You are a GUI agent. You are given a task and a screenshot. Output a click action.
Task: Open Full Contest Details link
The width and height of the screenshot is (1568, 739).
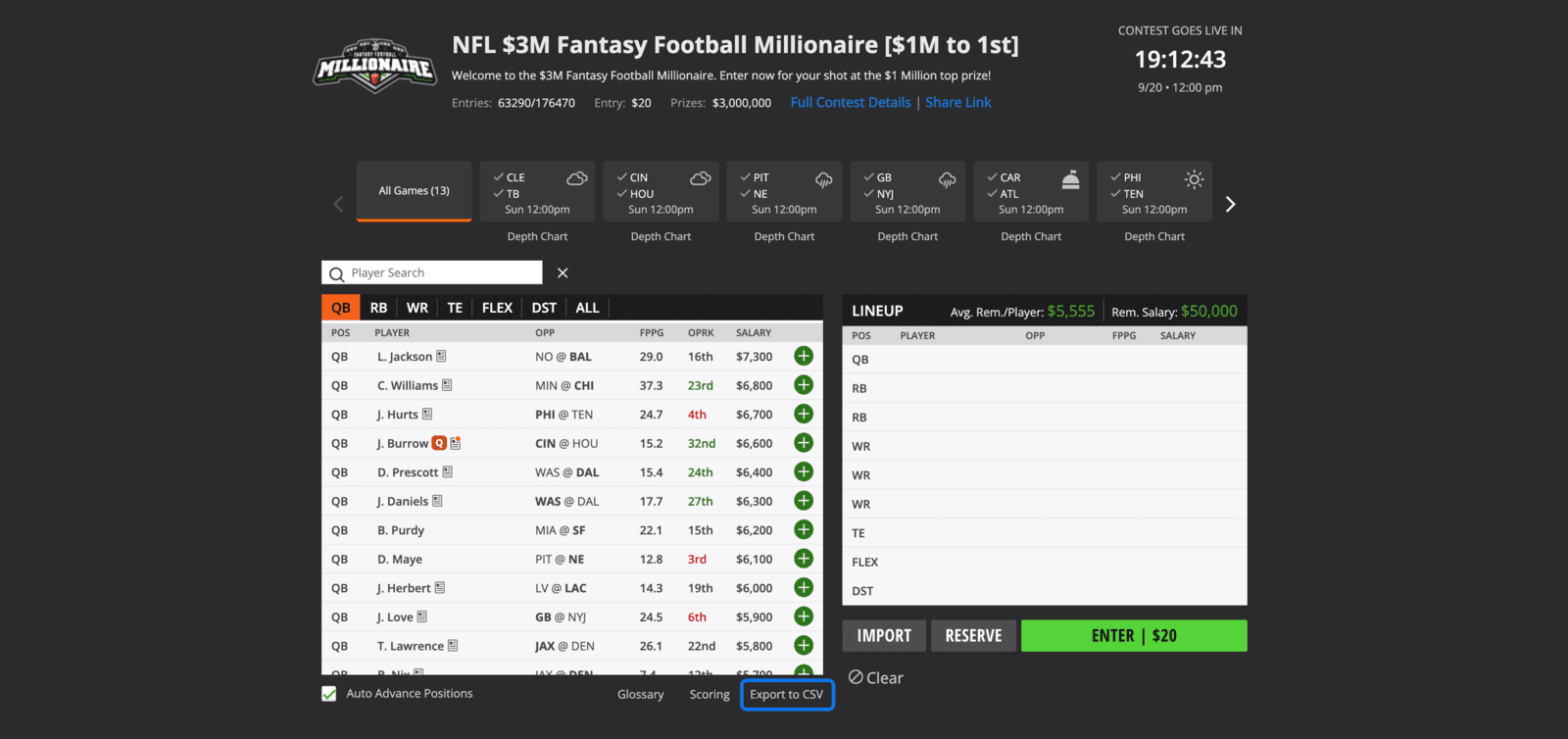(851, 102)
